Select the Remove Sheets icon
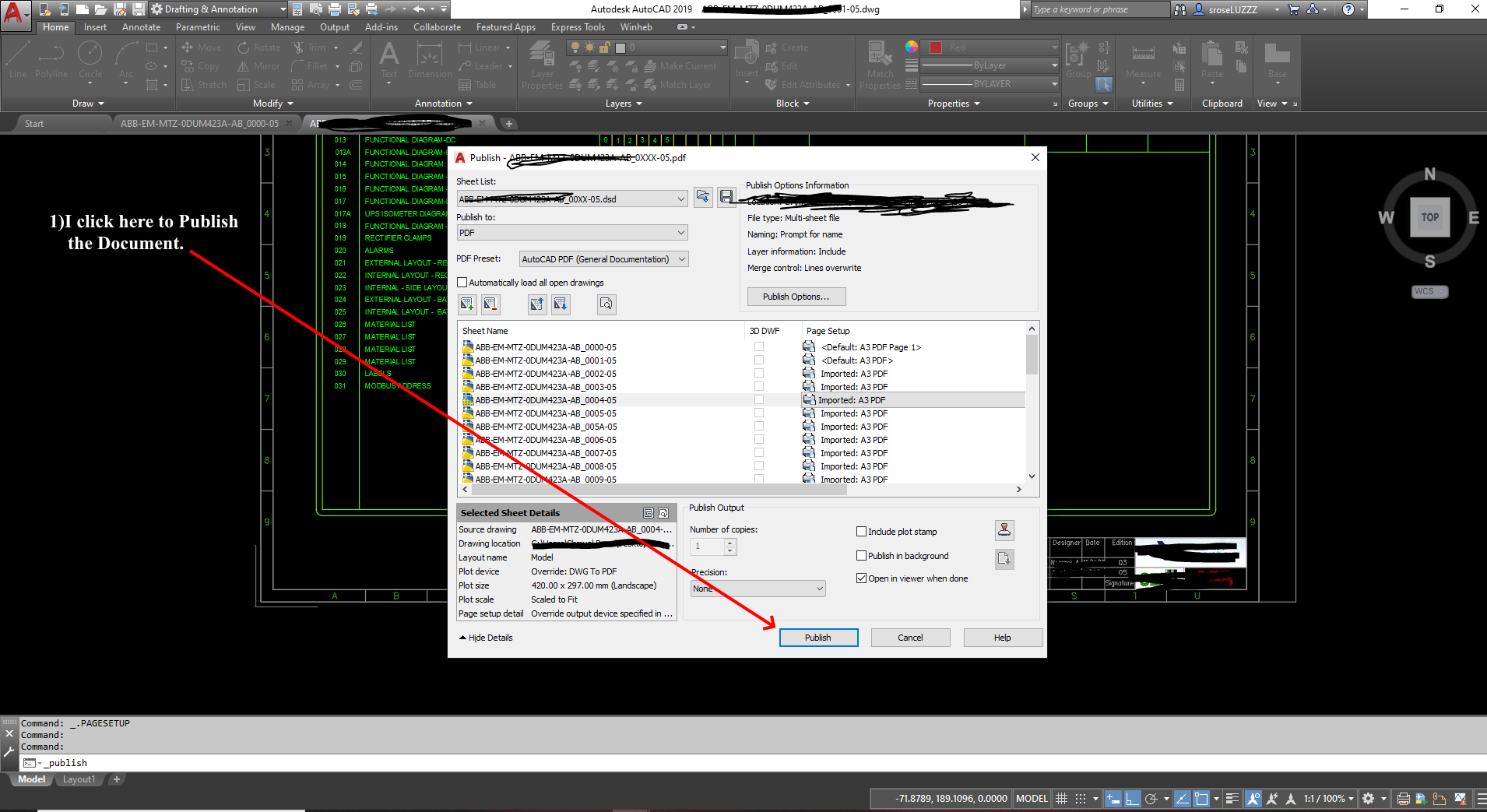This screenshot has width=1487, height=812. tap(490, 304)
